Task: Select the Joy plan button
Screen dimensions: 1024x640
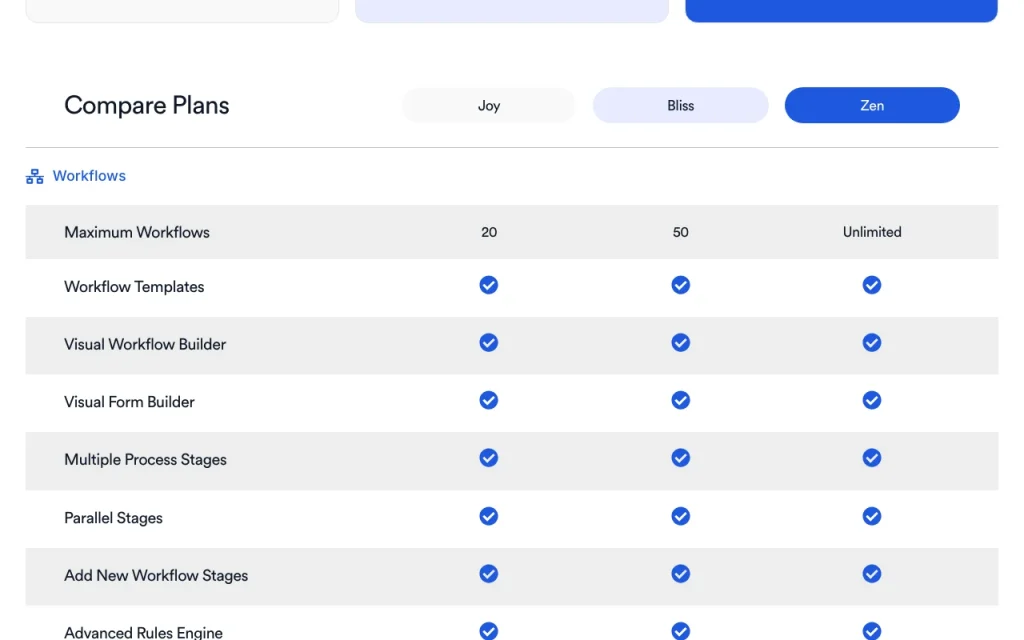Action: click(488, 105)
